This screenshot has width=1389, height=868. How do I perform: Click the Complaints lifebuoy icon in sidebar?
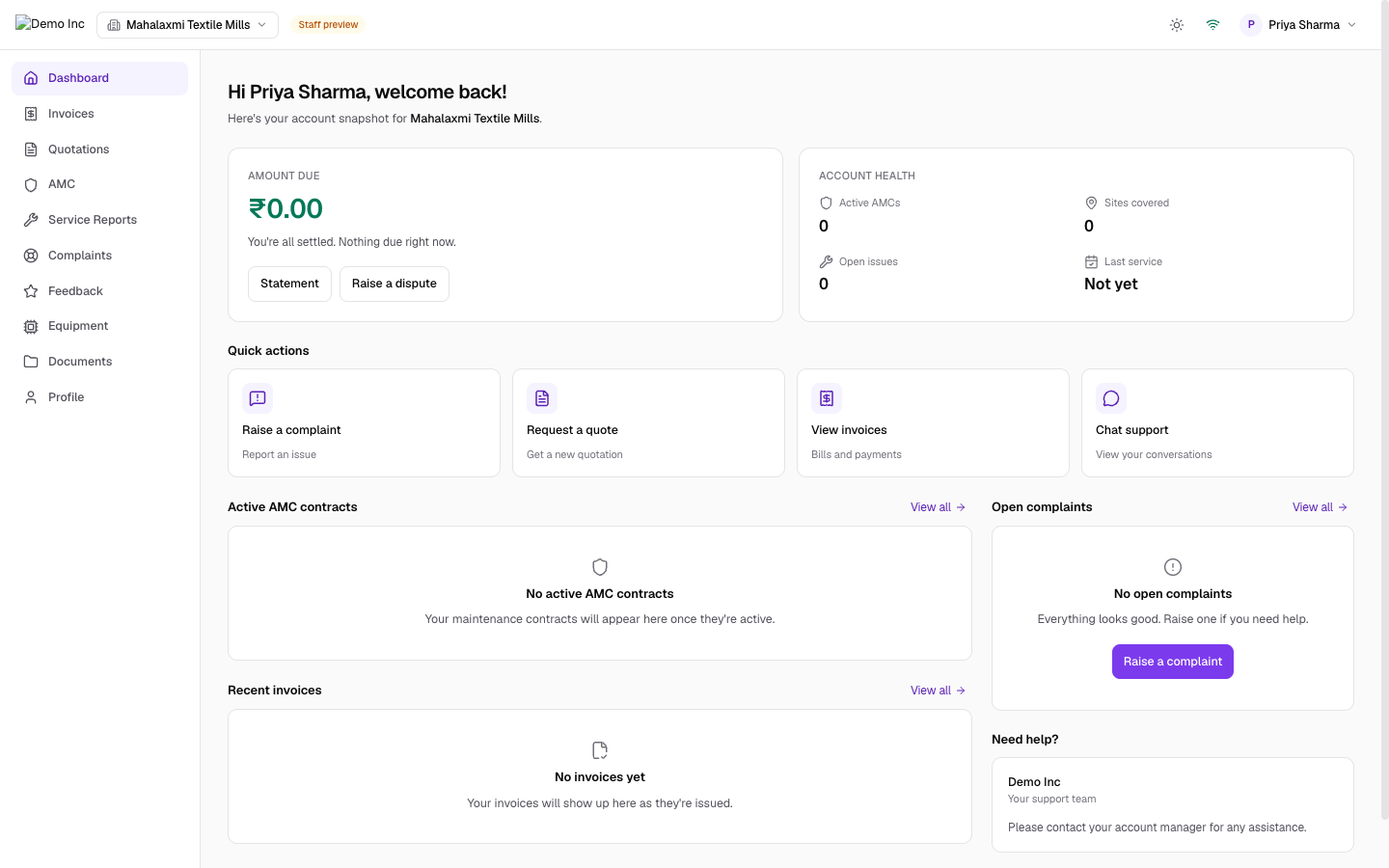tap(31, 256)
